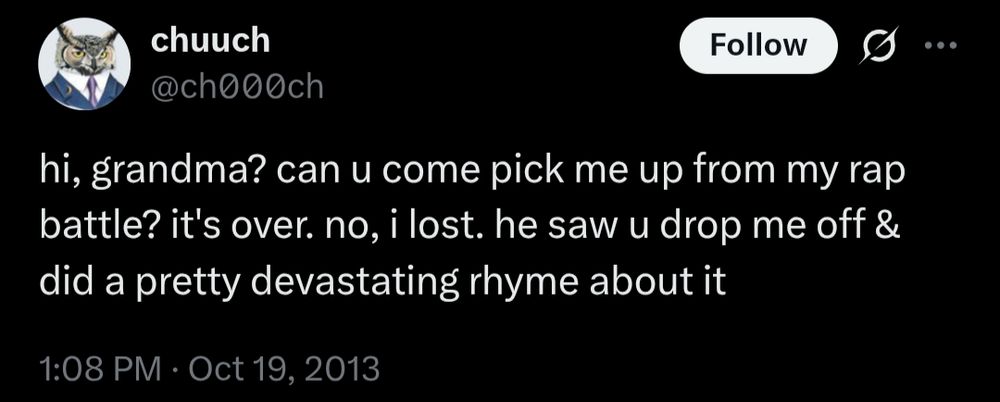The image size is (1000, 402).
Task: Click the 1:08 PM timestamp
Action: pos(99,369)
